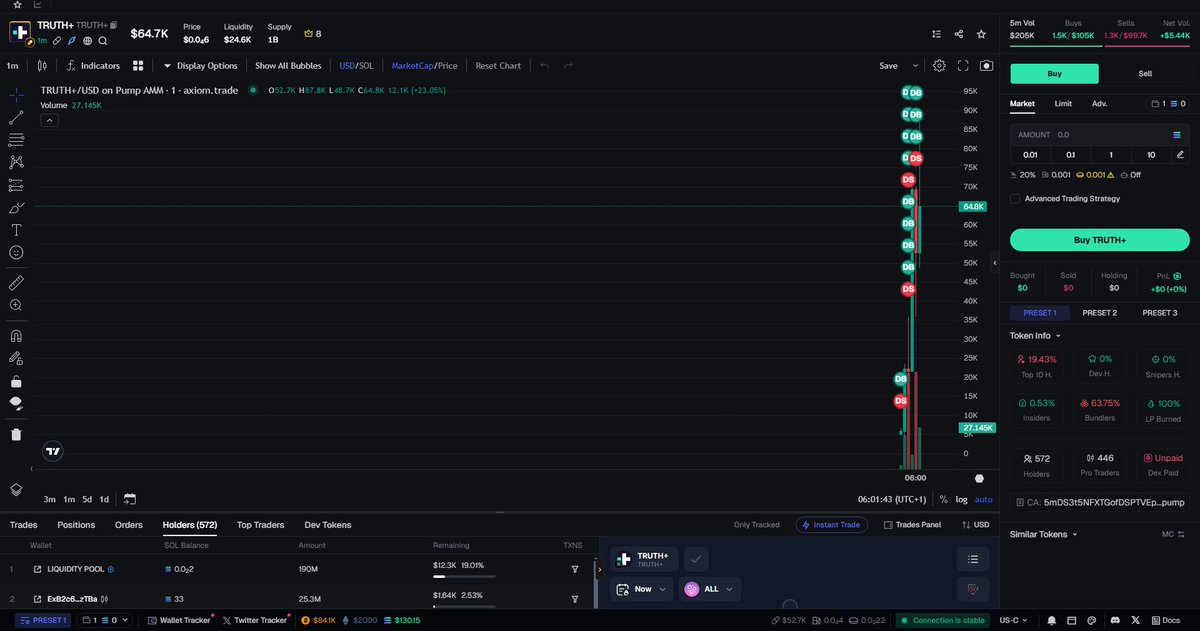Add token to favorites star

[x=982, y=34]
